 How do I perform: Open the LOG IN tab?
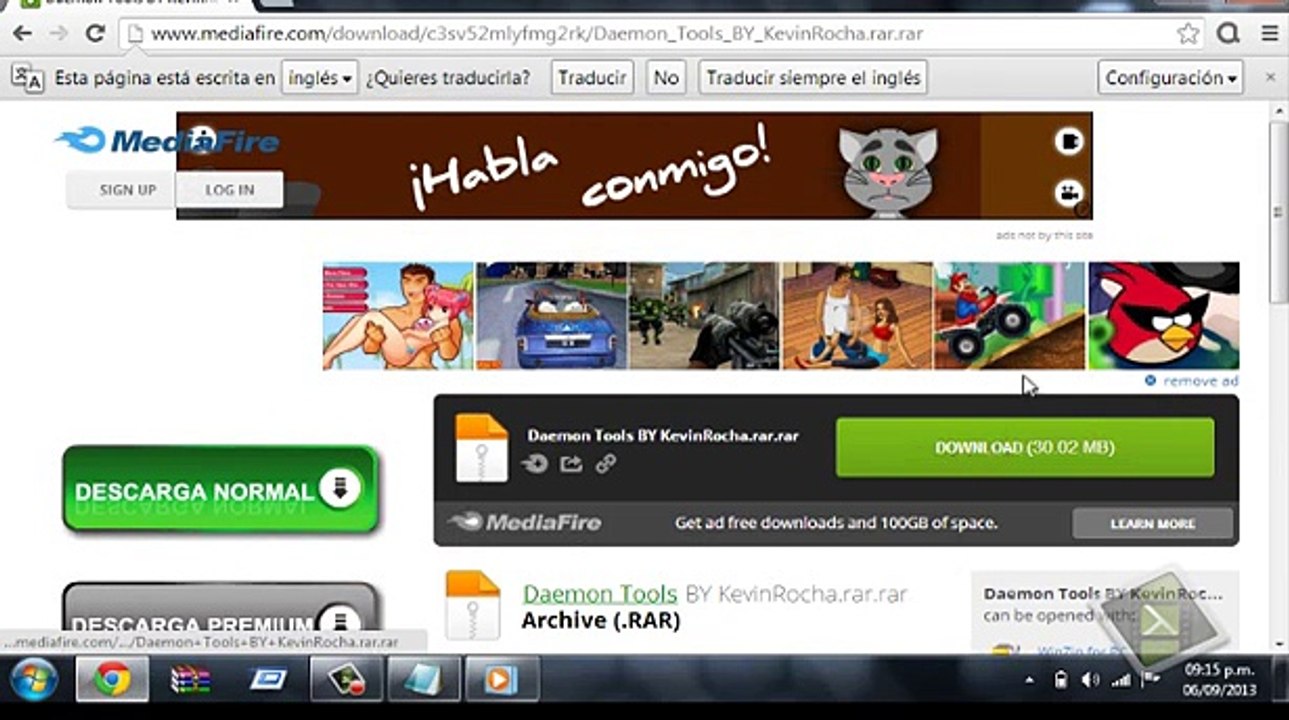pyautogui.click(x=230, y=190)
